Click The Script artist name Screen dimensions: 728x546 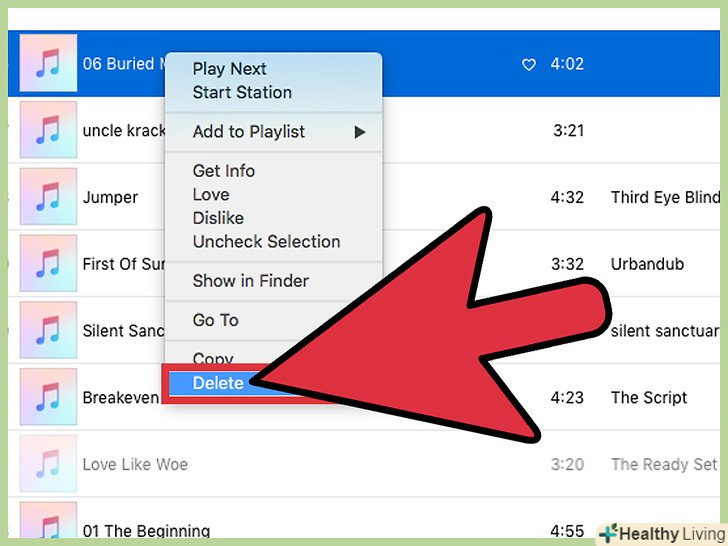[x=649, y=398]
